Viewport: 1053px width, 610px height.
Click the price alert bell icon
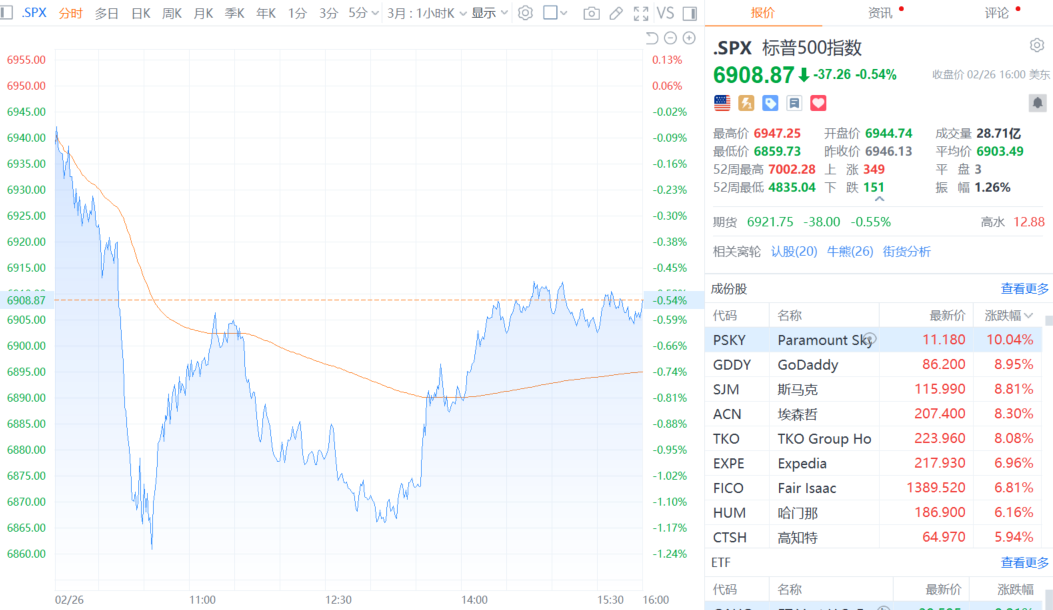point(1037,103)
